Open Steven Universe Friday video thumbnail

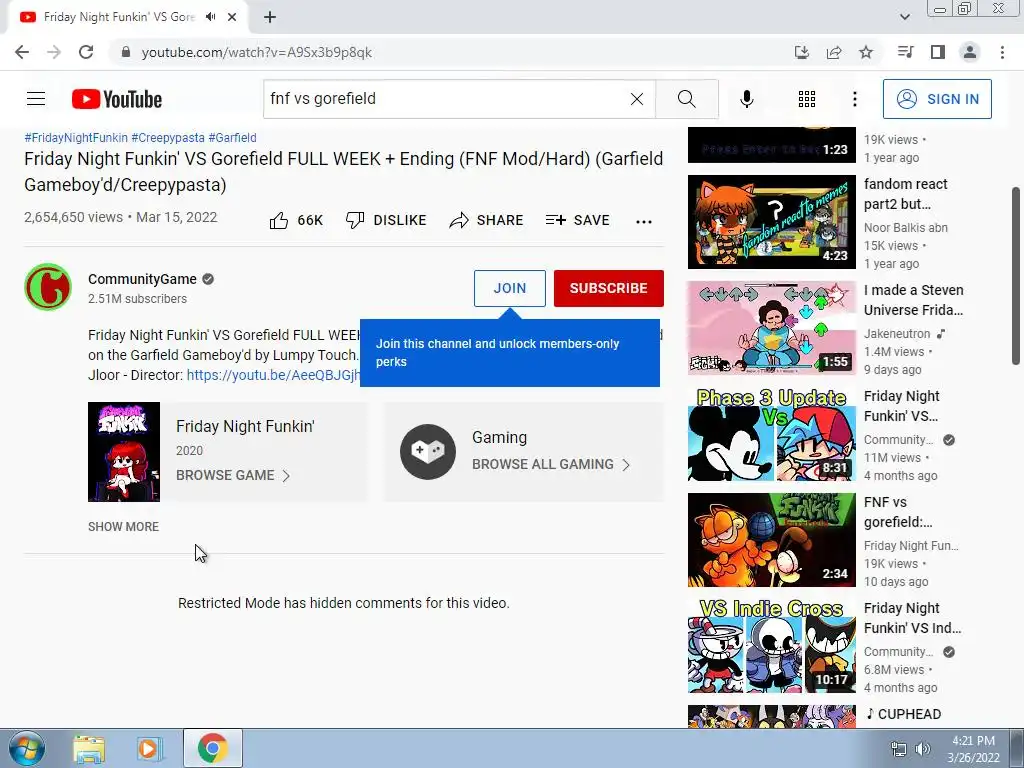point(771,328)
